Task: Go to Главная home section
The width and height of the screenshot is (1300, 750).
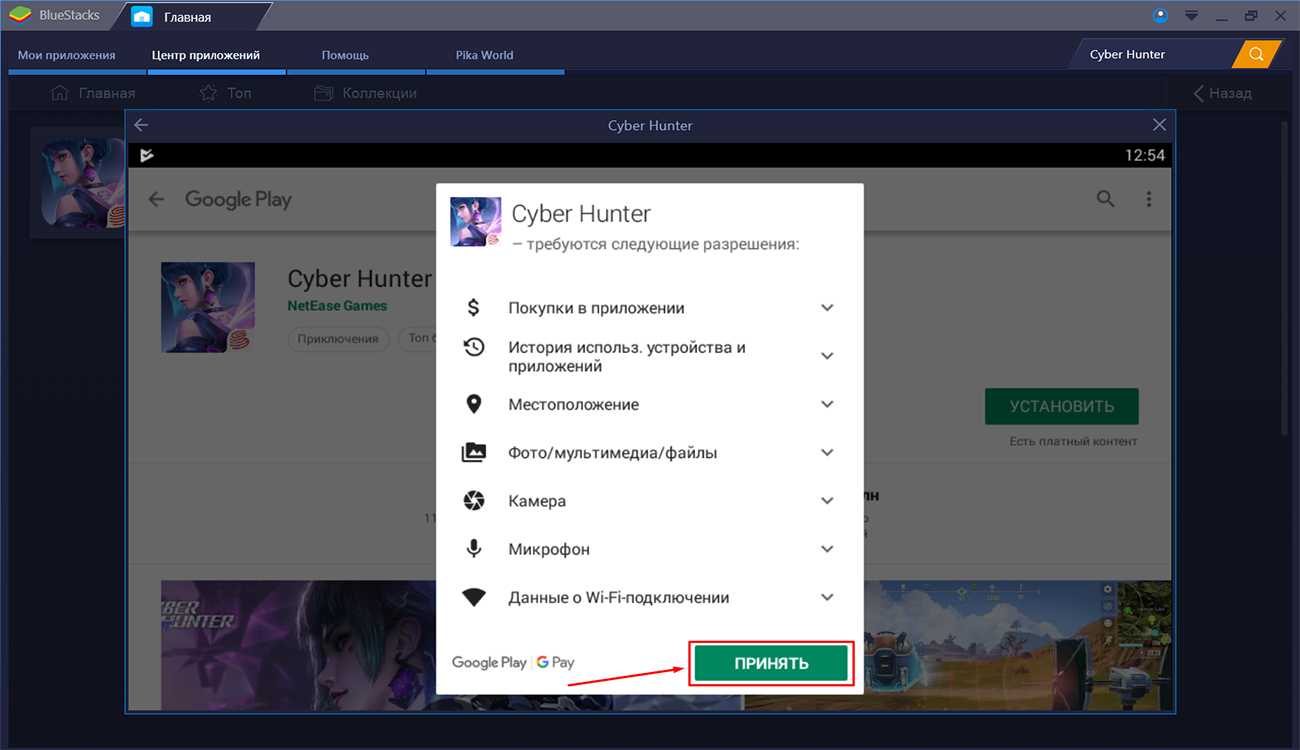Action: (x=92, y=93)
